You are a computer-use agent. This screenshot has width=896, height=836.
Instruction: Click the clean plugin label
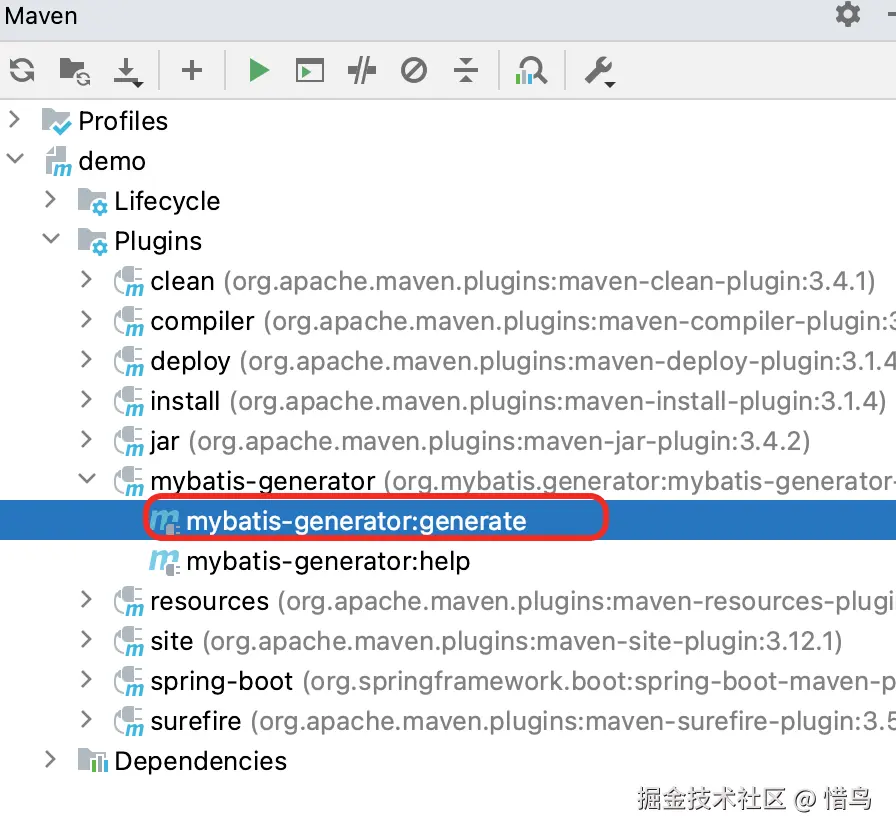tap(182, 281)
